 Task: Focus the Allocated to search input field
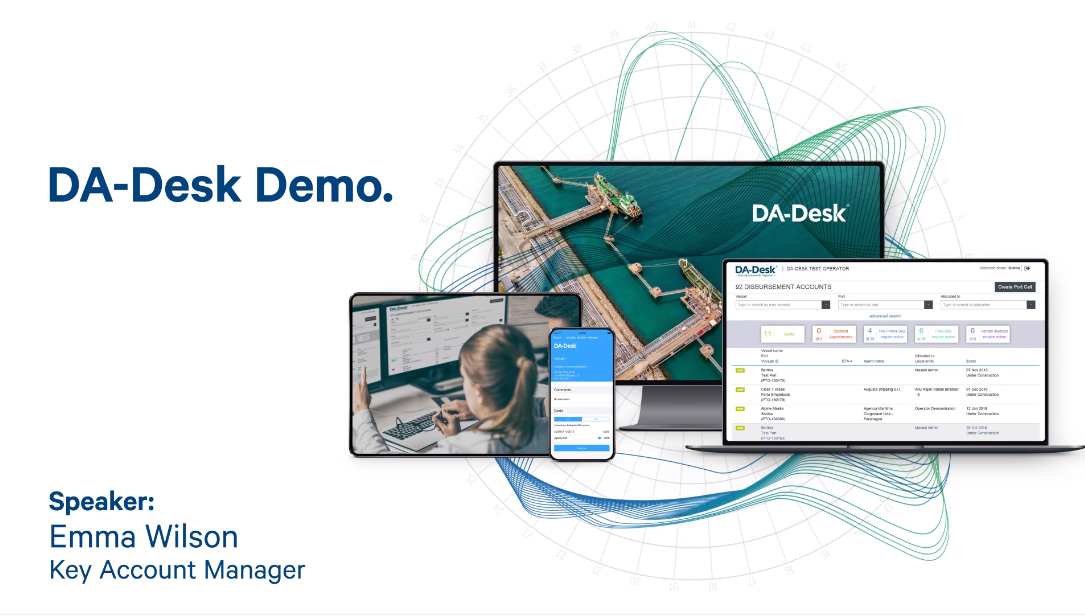click(x=983, y=305)
